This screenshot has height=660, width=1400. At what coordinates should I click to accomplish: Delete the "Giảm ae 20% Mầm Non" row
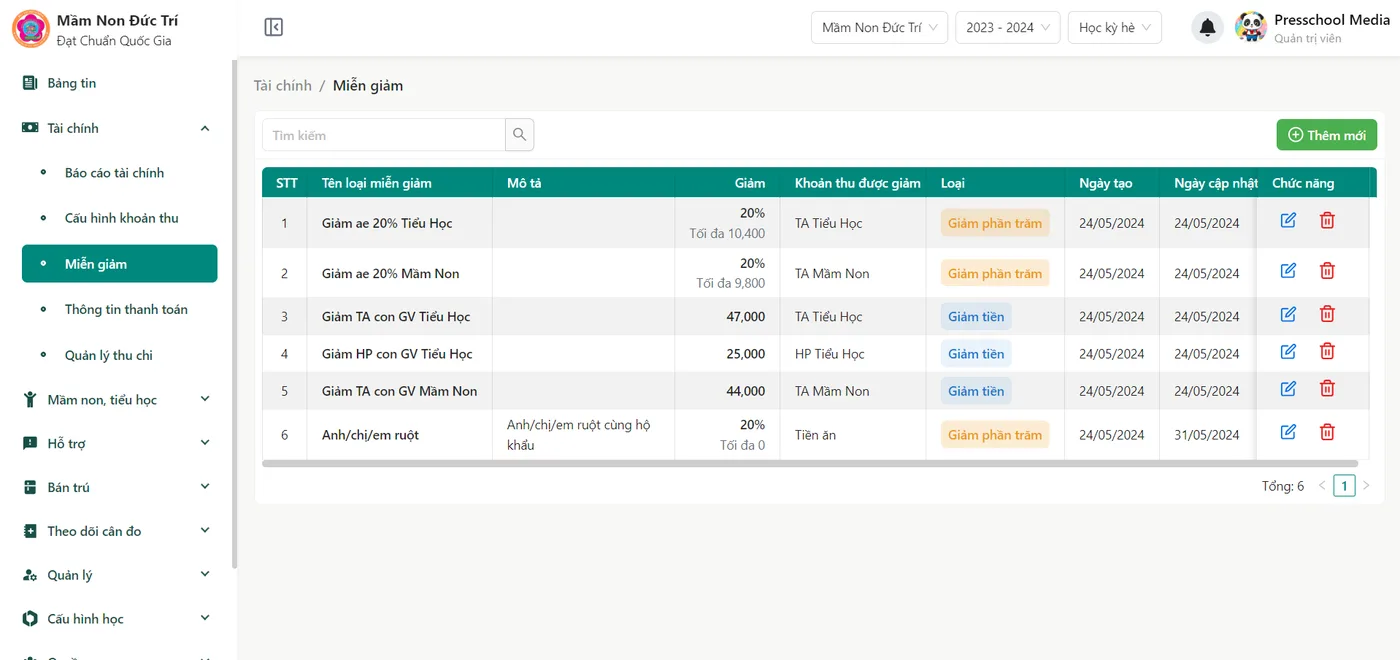click(x=1327, y=270)
